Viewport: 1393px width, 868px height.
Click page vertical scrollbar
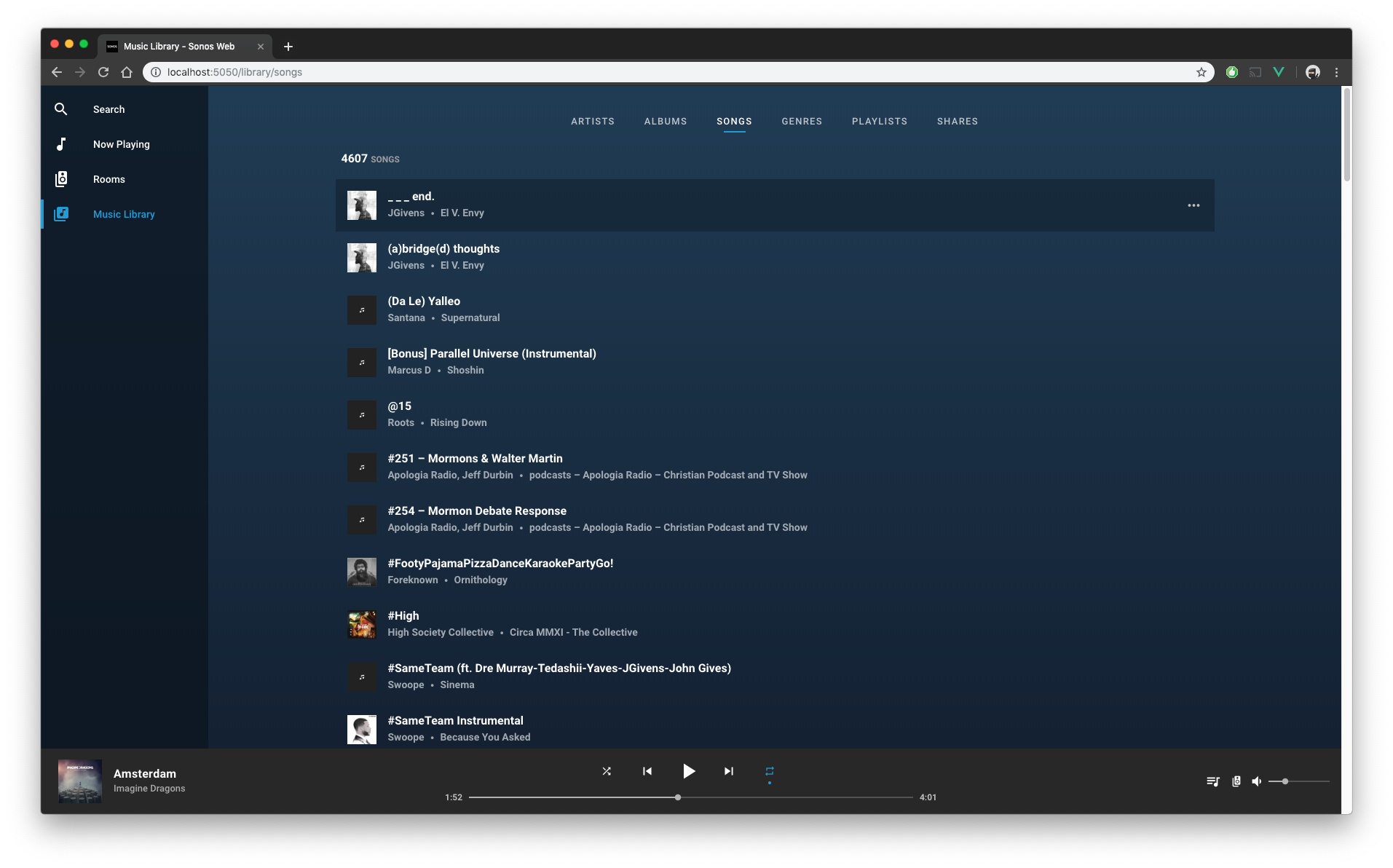coord(1346,135)
